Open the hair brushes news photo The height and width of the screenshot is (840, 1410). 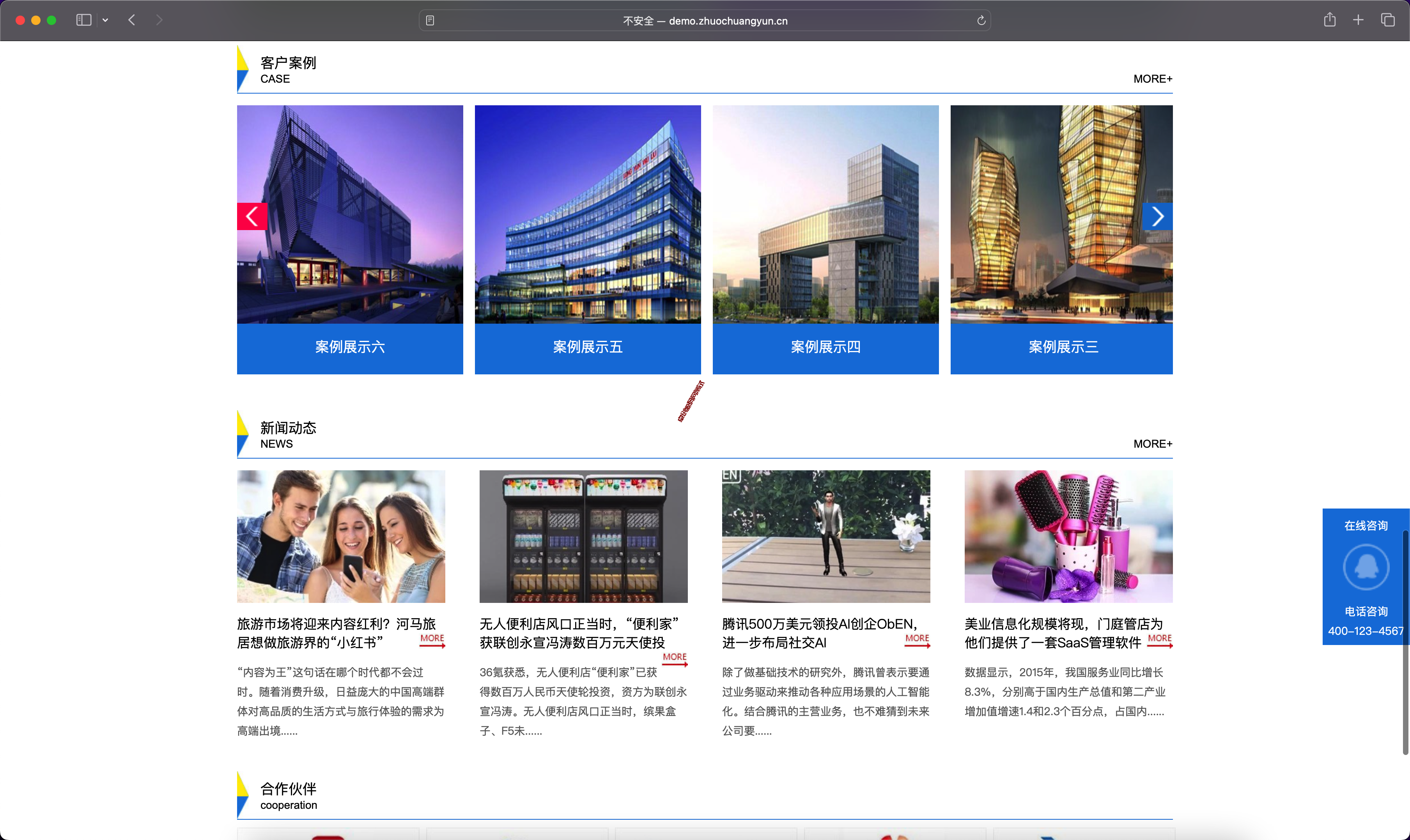point(1068,536)
